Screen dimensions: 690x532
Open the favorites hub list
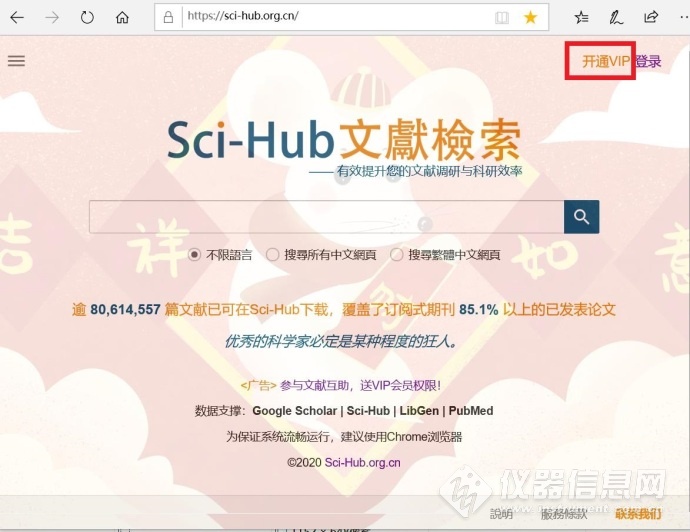pyautogui.click(x=581, y=18)
